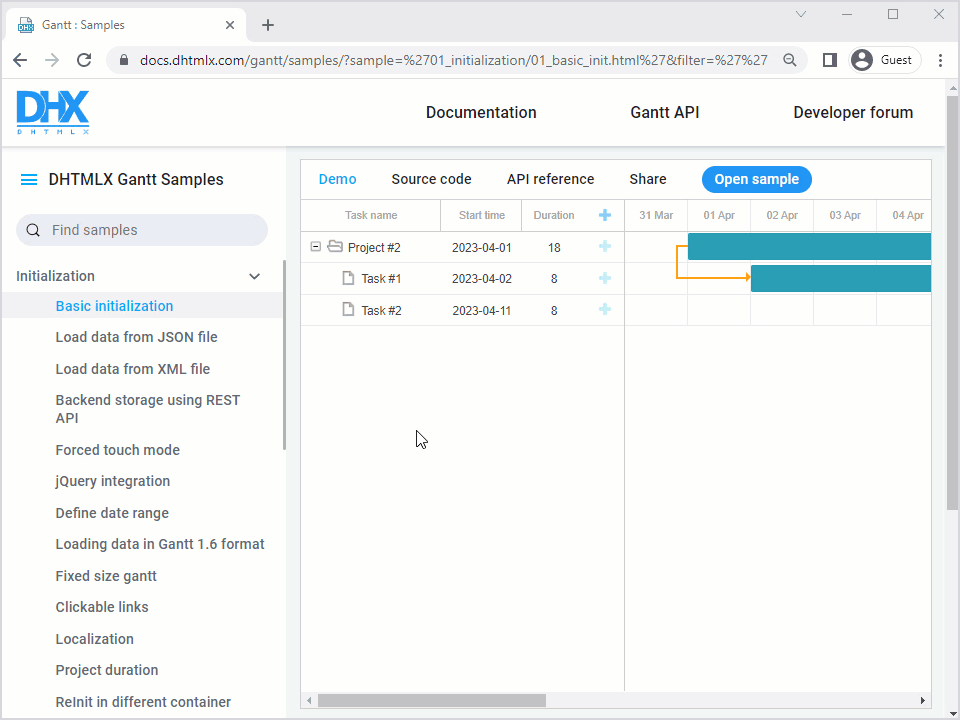This screenshot has width=960, height=720.
Task: Click the page reload icon
Action: click(84, 60)
